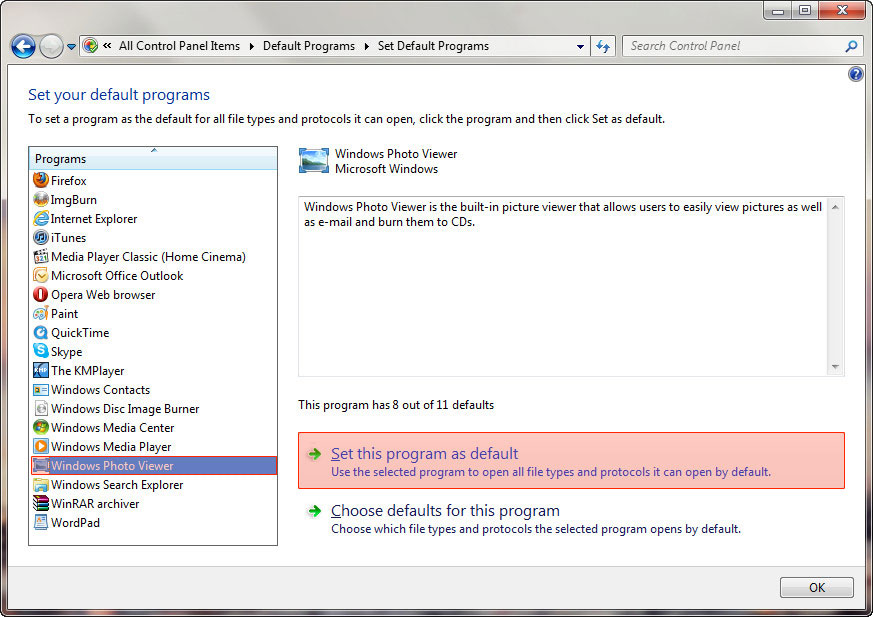The width and height of the screenshot is (873, 617).
Task: Open Control Panel help via question mark
Action: coord(856,74)
